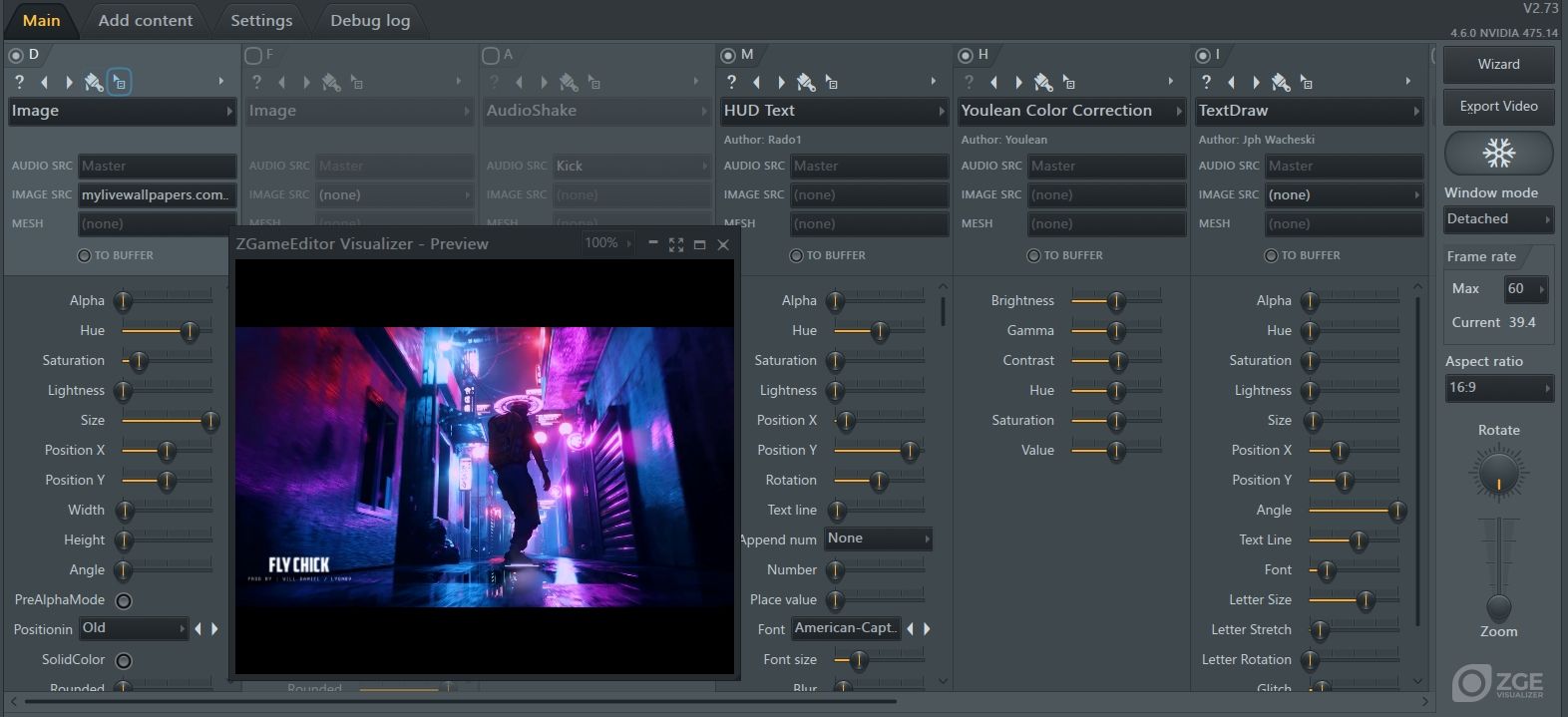The image size is (1568, 717).
Task: Open Append num None dropdown
Action: 878,538
